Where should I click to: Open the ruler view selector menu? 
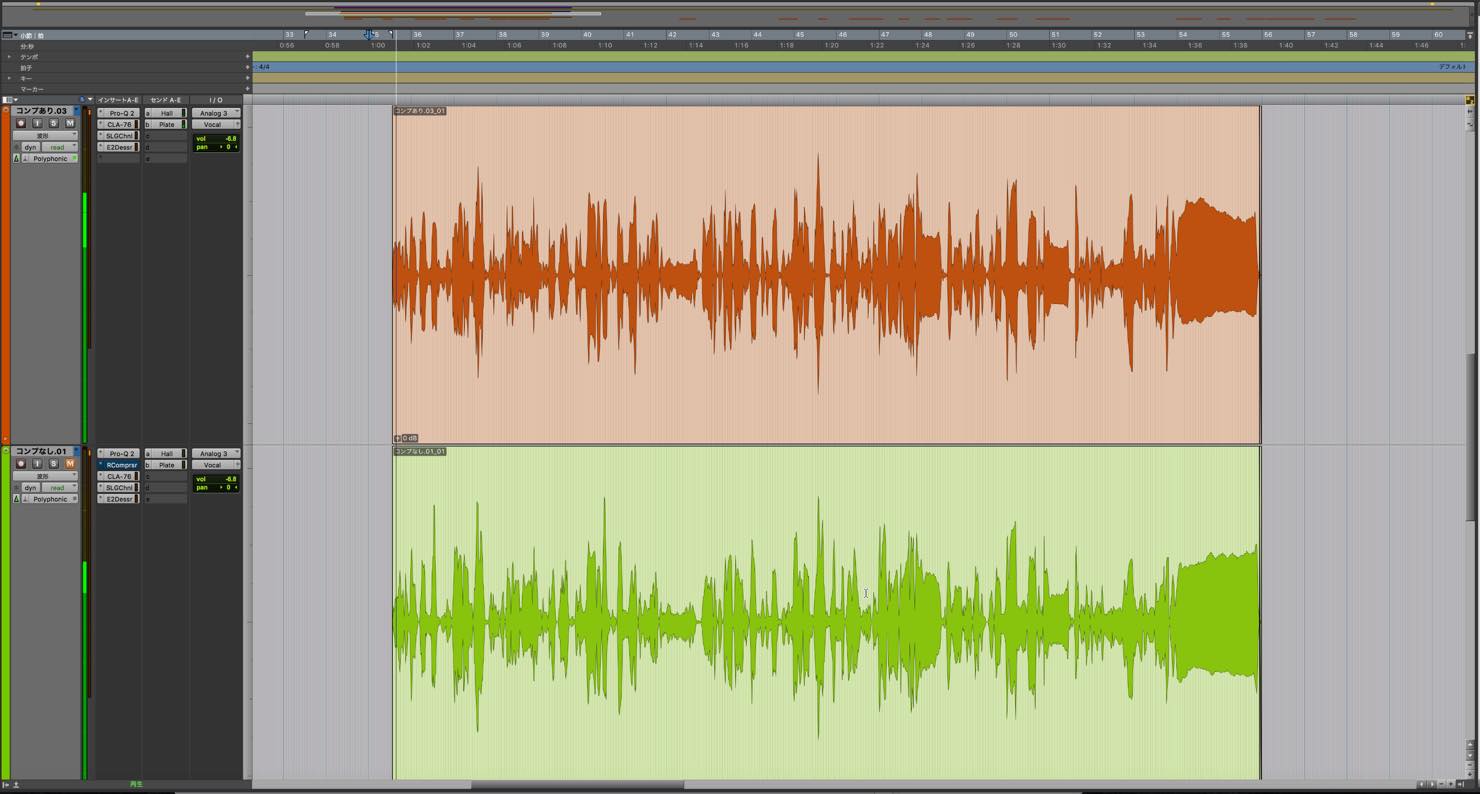(x=8, y=35)
